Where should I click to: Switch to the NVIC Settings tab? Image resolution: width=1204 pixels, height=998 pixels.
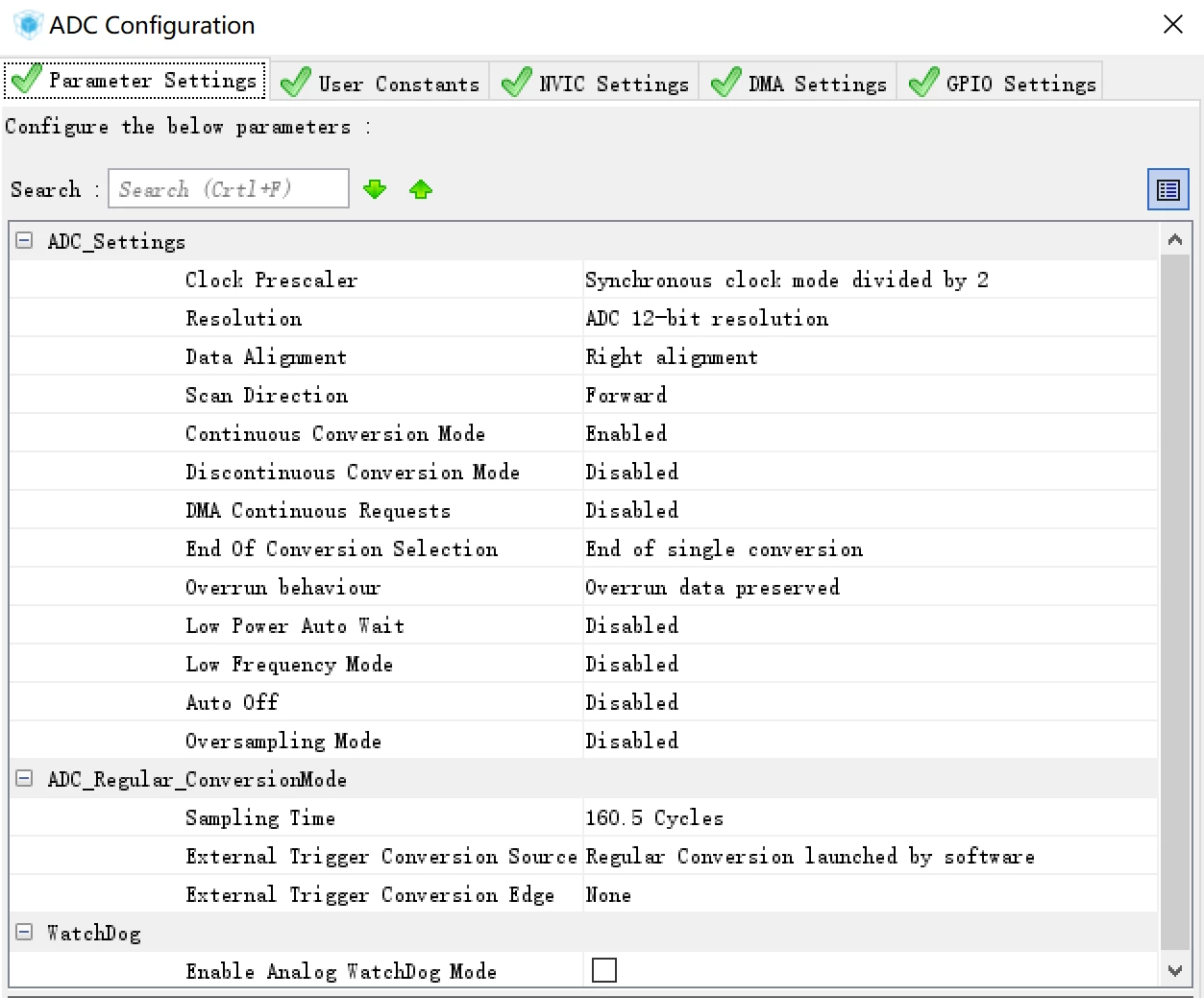pos(595,83)
